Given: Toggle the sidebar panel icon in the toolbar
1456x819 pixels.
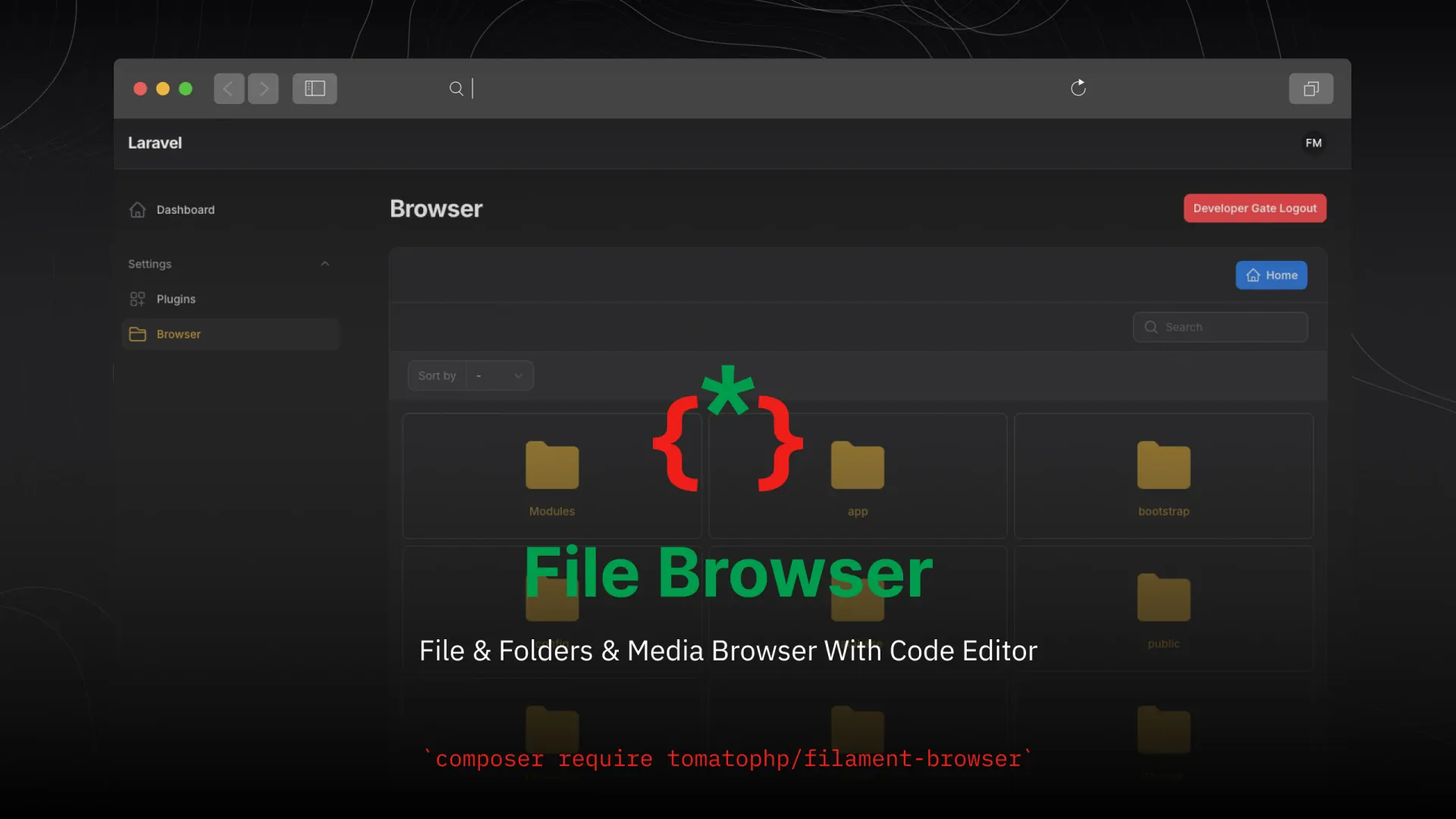Looking at the screenshot, I should [314, 88].
